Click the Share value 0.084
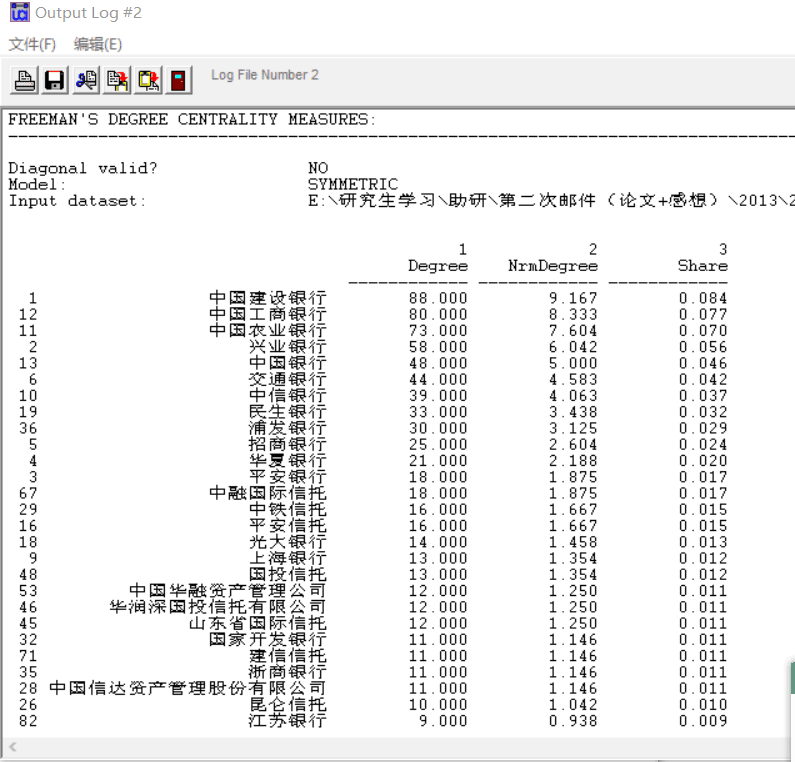Image resolution: width=795 pixels, height=762 pixels. [x=703, y=298]
